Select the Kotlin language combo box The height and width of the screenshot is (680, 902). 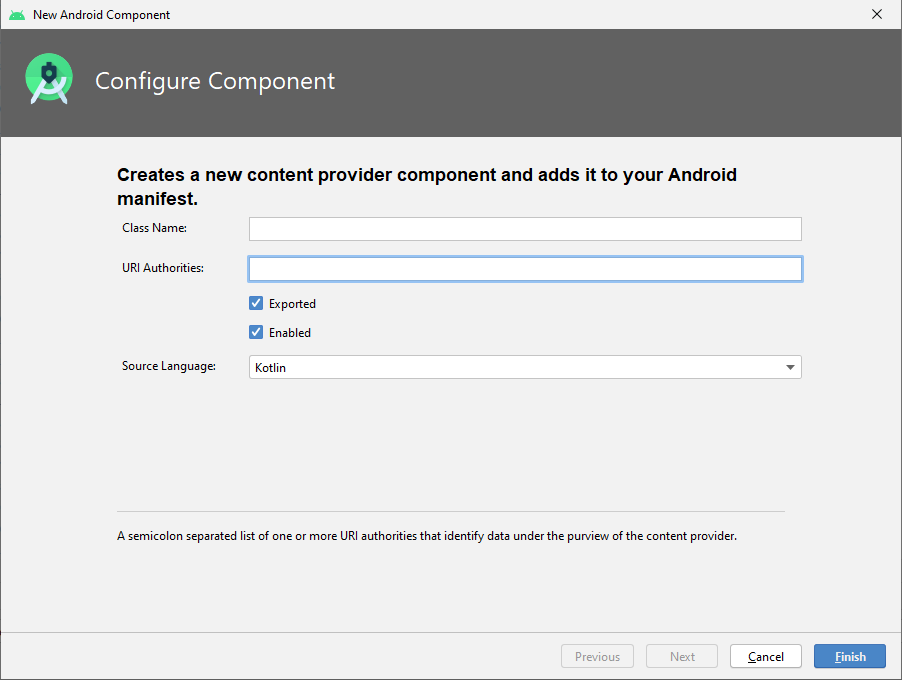[525, 367]
